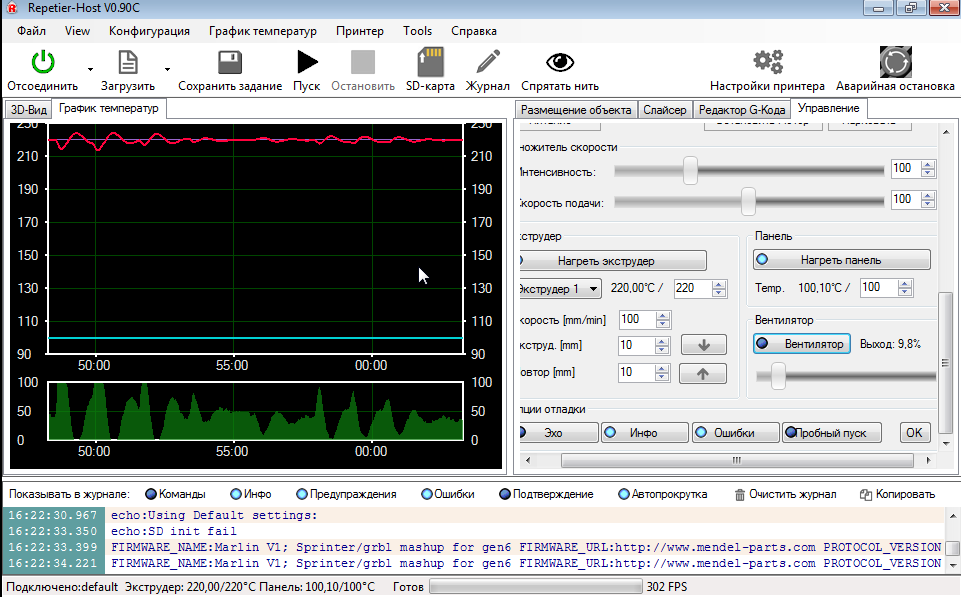Viewport: 961px width, 597px height.
Task: Open printer settings gears icon
Action: click(767, 63)
